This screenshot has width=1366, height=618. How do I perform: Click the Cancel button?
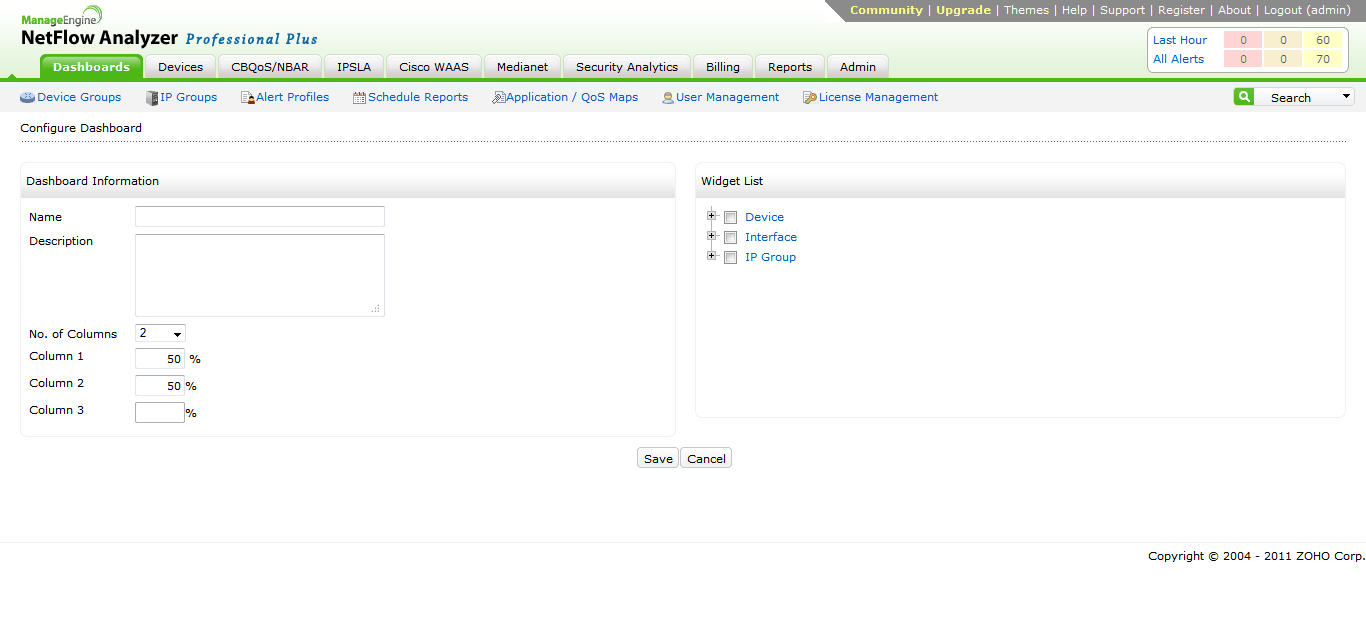tap(706, 458)
